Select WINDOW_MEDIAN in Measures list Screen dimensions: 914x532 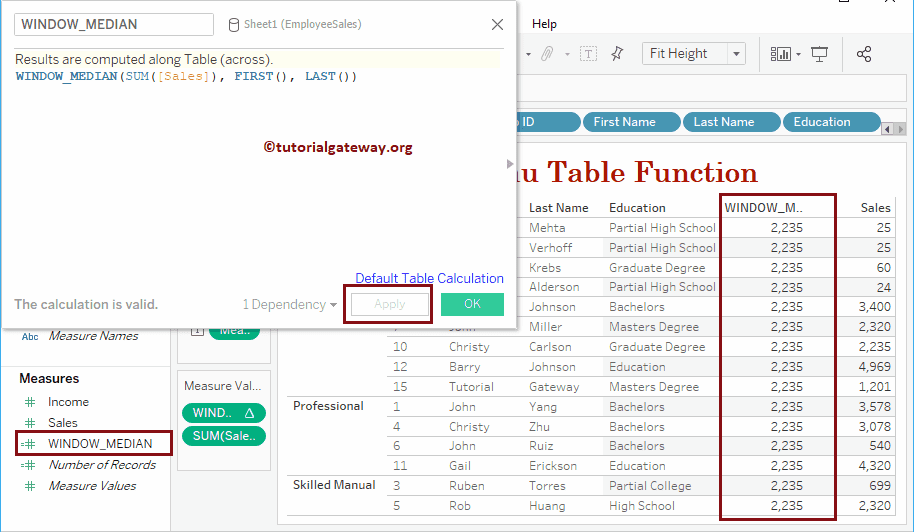coord(100,444)
